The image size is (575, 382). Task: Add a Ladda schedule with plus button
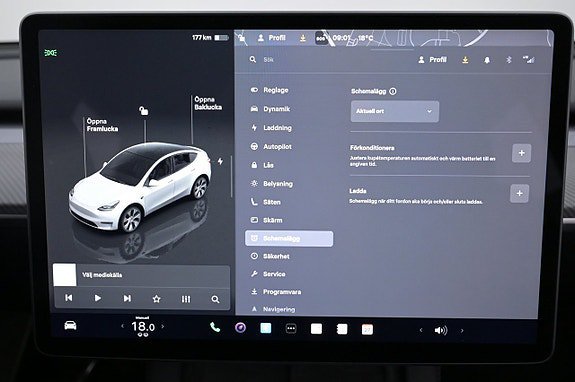[x=519, y=193]
